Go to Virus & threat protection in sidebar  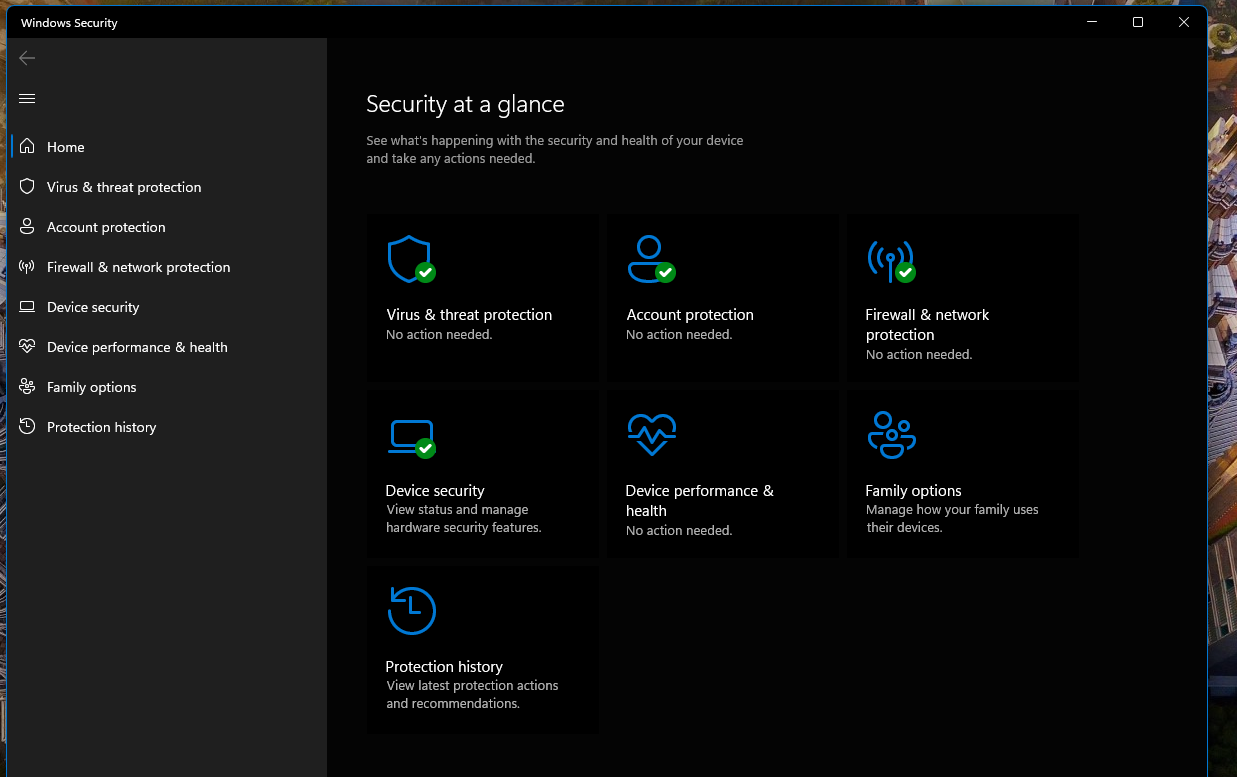[168, 187]
